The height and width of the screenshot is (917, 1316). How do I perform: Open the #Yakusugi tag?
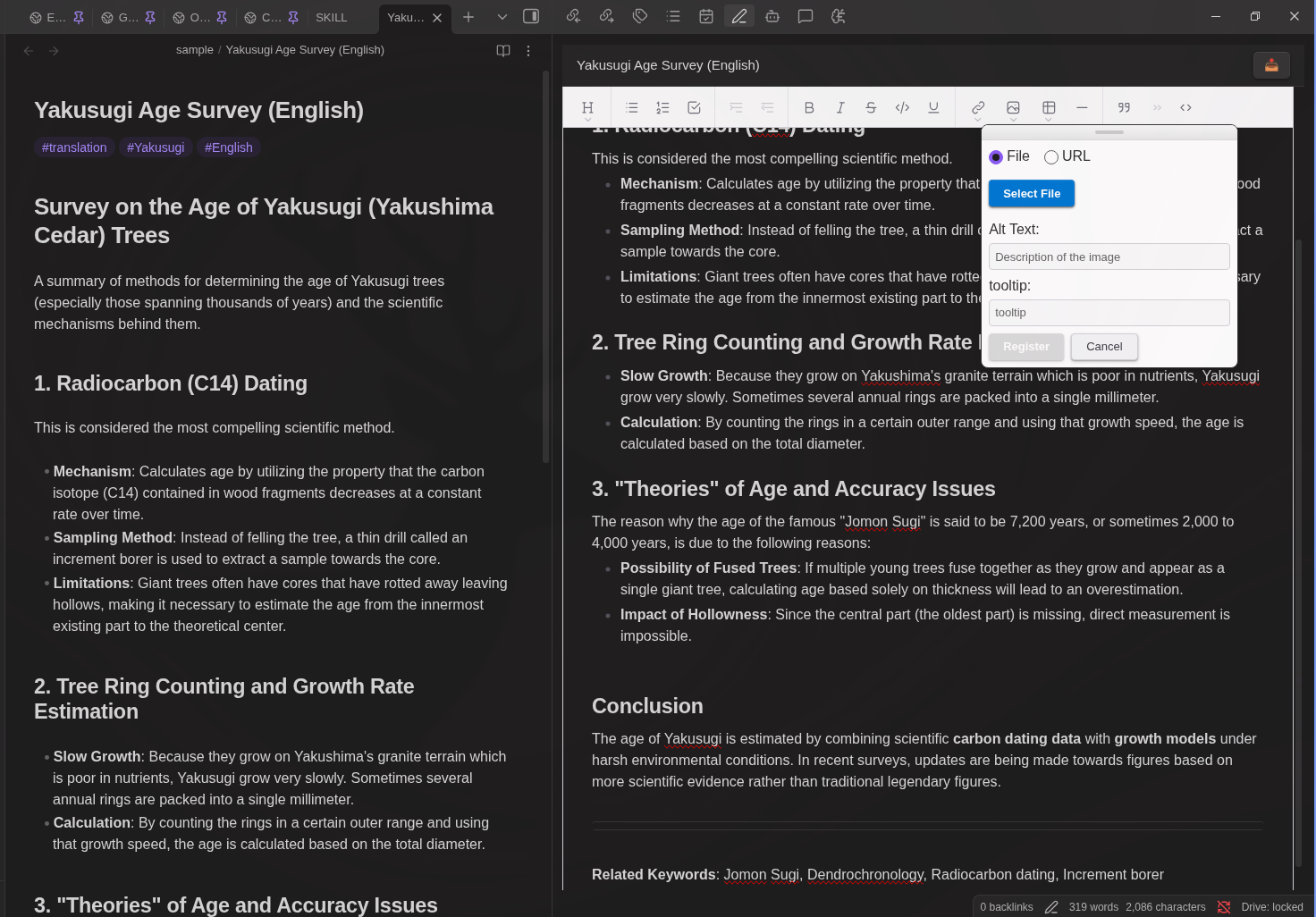point(156,147)
